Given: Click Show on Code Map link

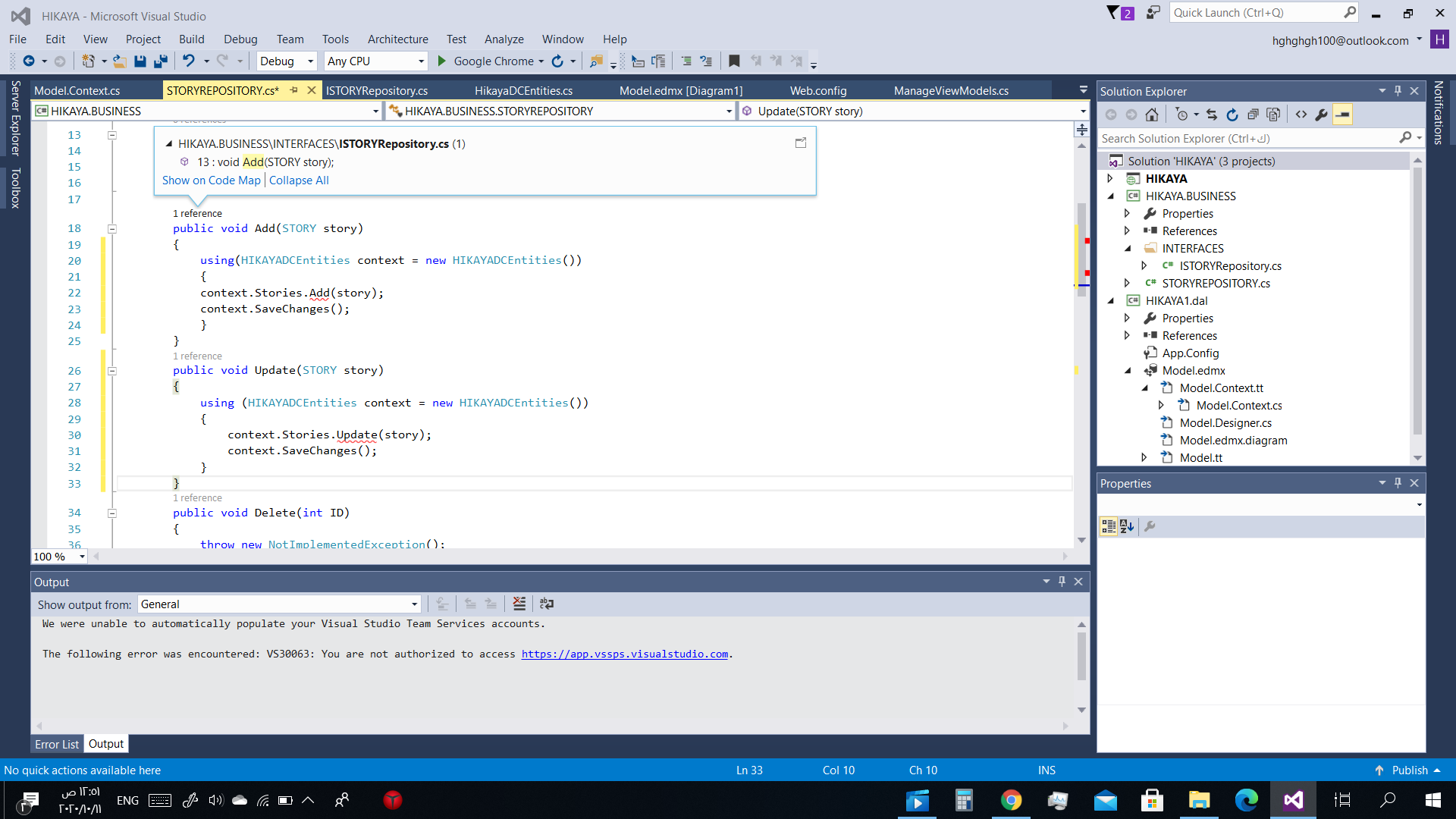Looking at the screenshot, I should point(211,180).
